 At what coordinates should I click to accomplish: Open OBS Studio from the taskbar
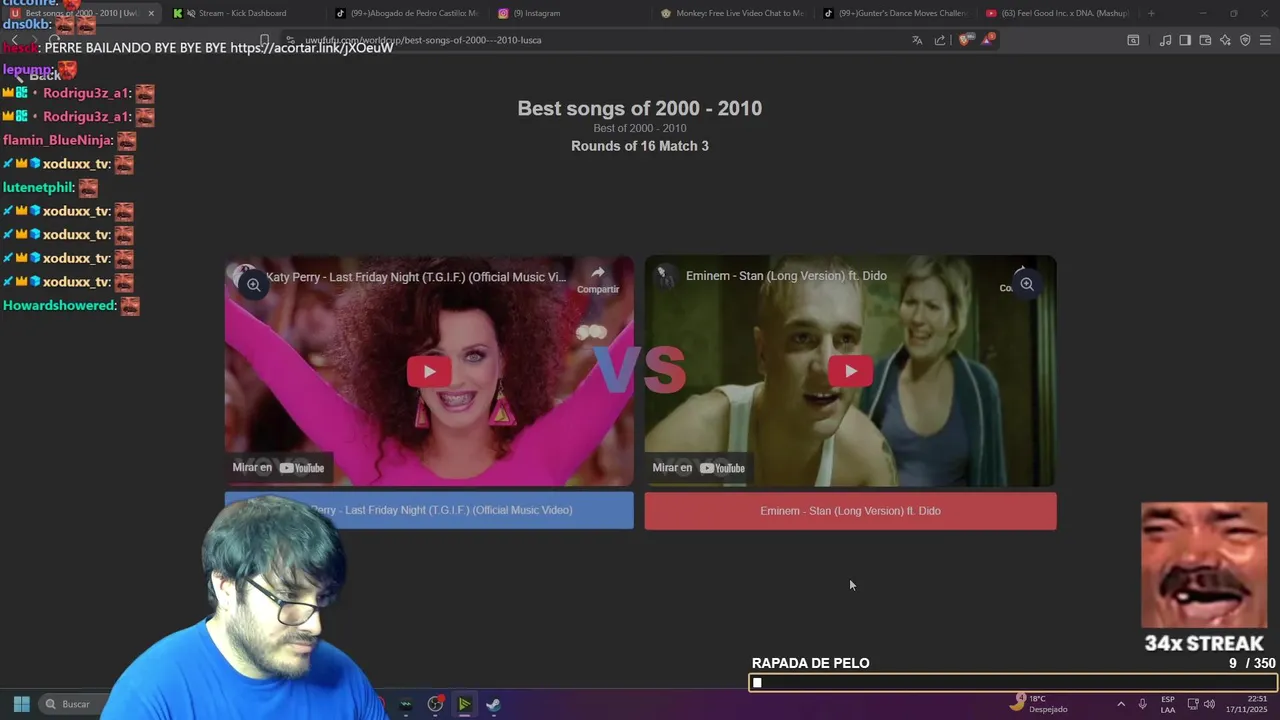coord(435,704)
